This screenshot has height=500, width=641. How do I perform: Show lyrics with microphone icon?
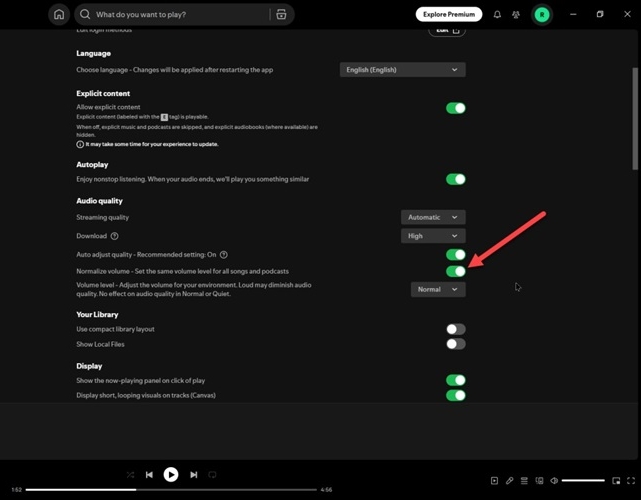coord(509,481)
